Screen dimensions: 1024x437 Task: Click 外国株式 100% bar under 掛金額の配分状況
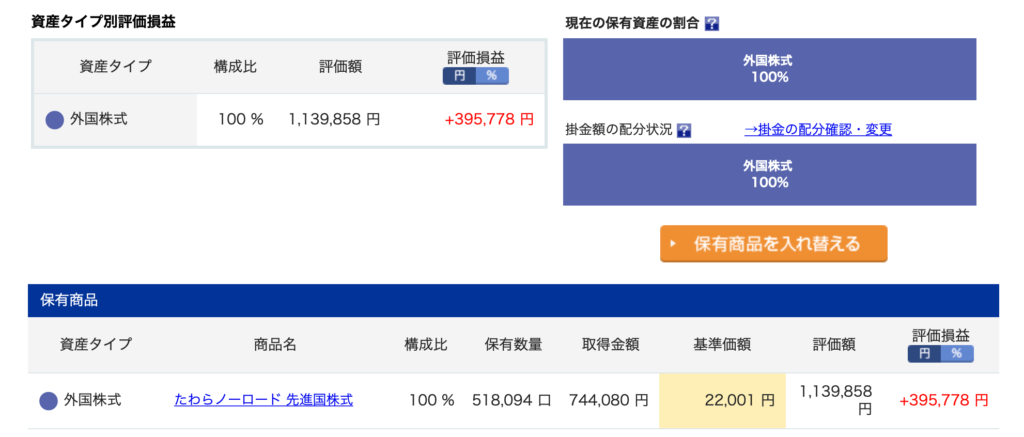[x=769, y=174]
